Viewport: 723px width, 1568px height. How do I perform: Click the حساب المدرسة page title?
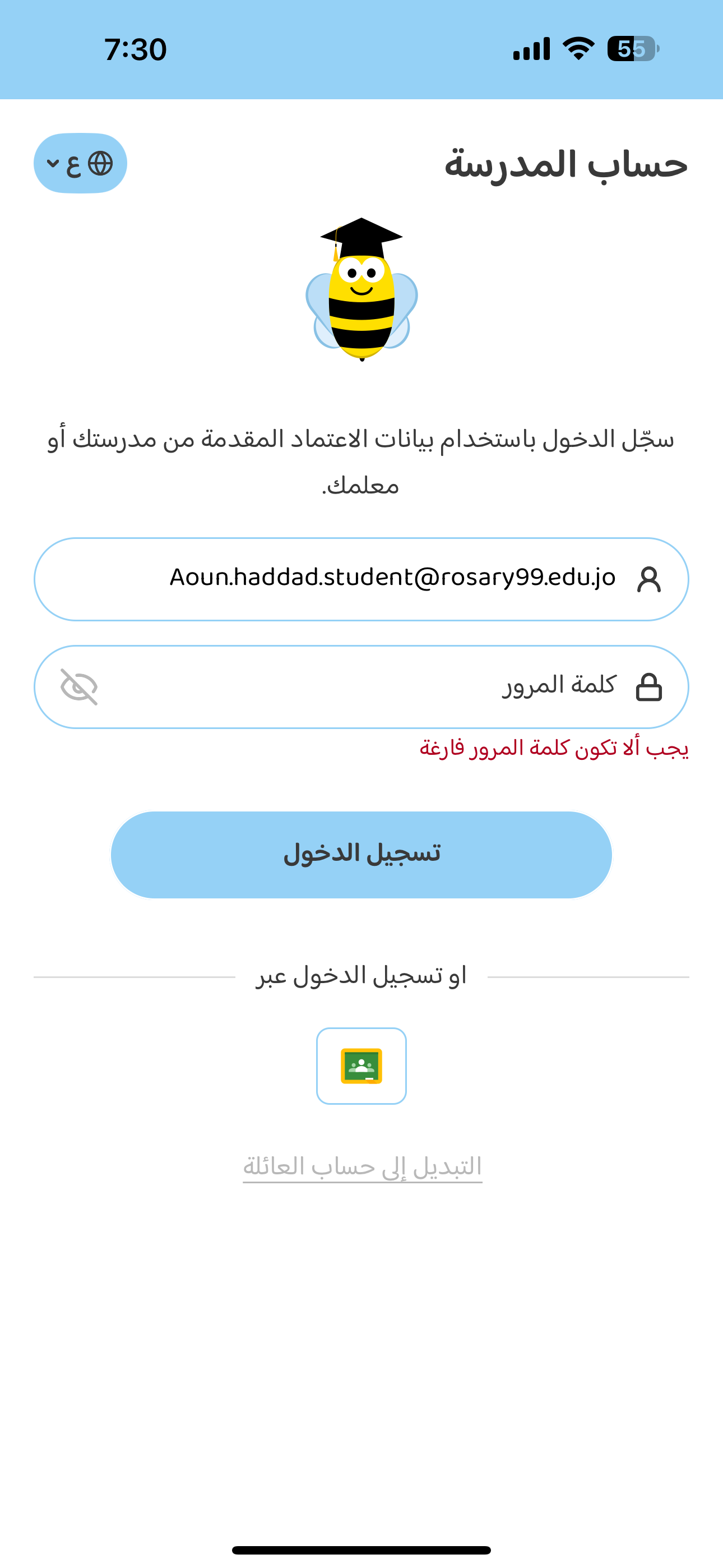[x=566, y=164]
